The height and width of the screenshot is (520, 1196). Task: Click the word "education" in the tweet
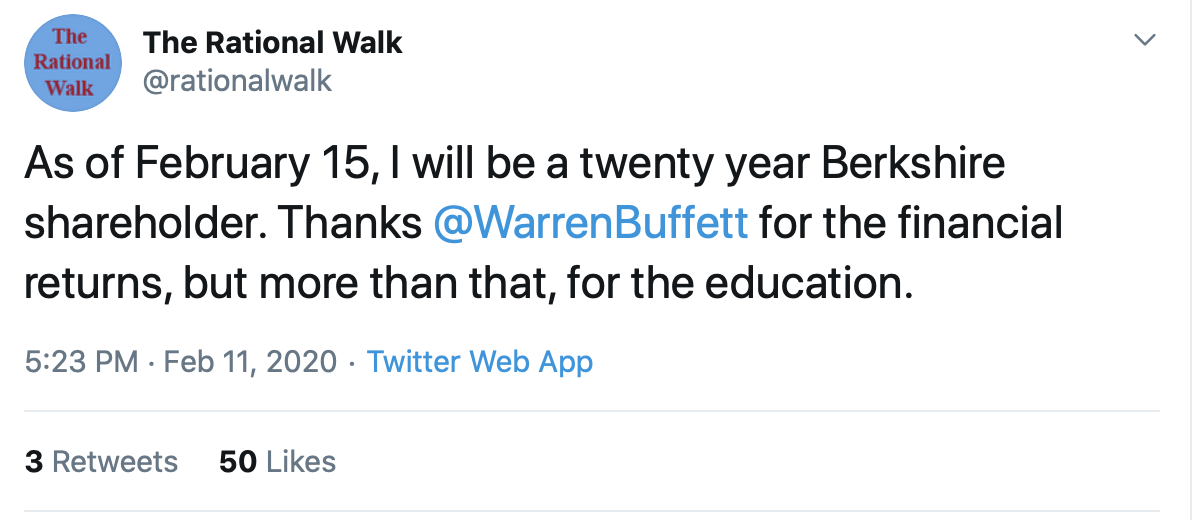point(807,283)
